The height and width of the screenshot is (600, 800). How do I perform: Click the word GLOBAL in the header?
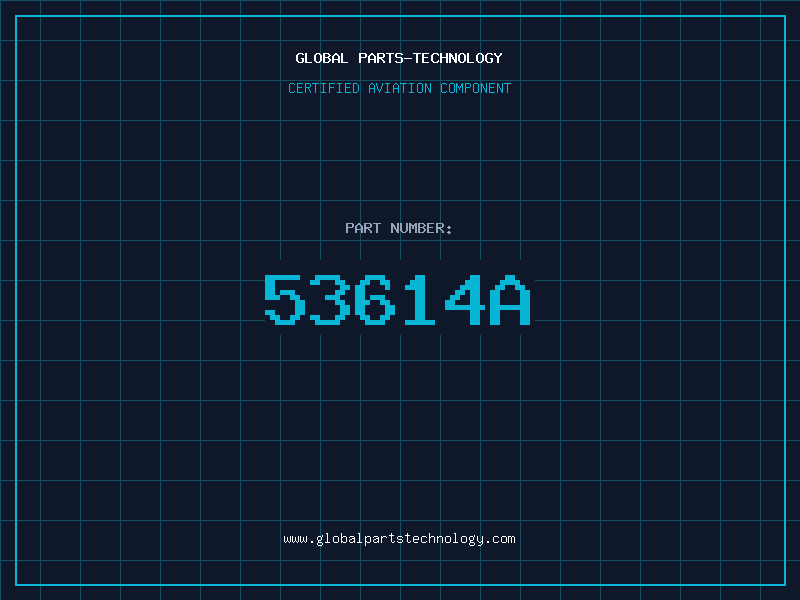pos(322,58)
